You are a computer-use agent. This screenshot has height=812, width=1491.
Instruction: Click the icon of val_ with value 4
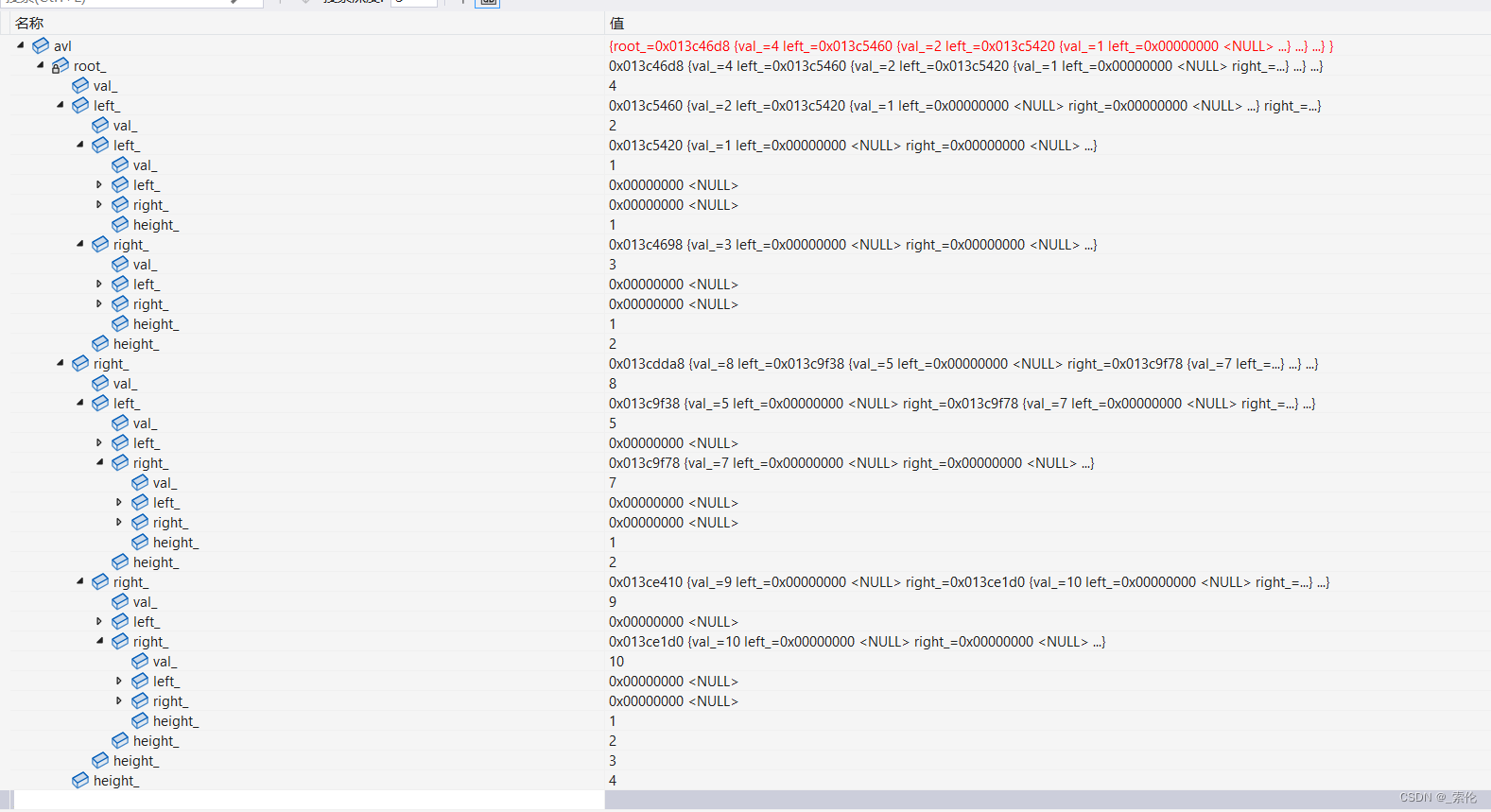click(80, 85)
